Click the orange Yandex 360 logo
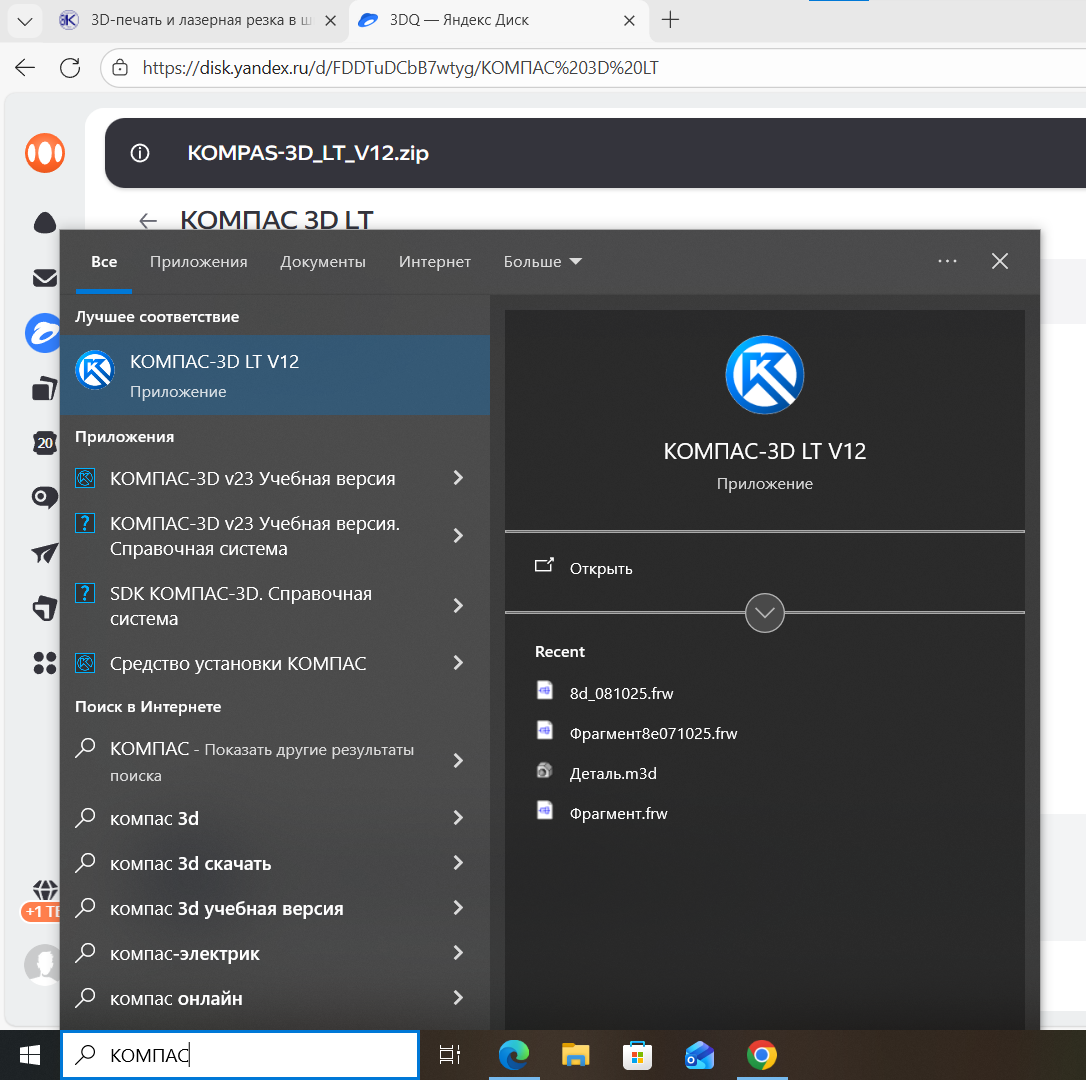Screen dimensions: 1086x1080 click(45, 153)
